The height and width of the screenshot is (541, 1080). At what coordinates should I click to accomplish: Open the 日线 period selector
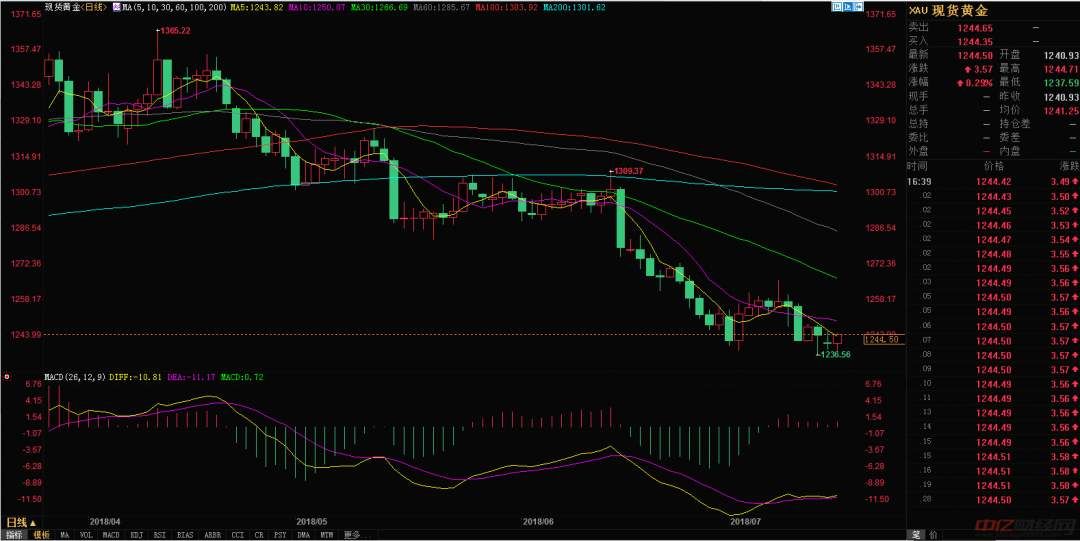[x=17, y=523]
